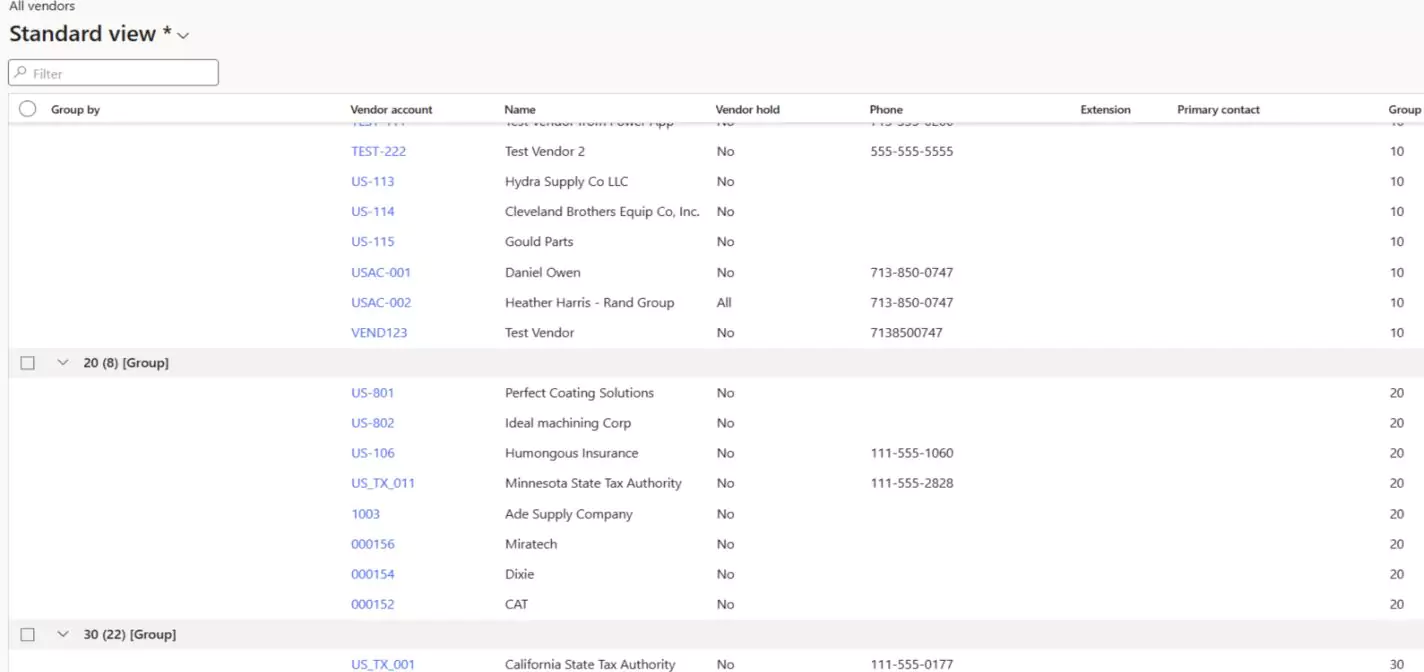
Task: Click the search icon in the Filter box
Action: 21,72
